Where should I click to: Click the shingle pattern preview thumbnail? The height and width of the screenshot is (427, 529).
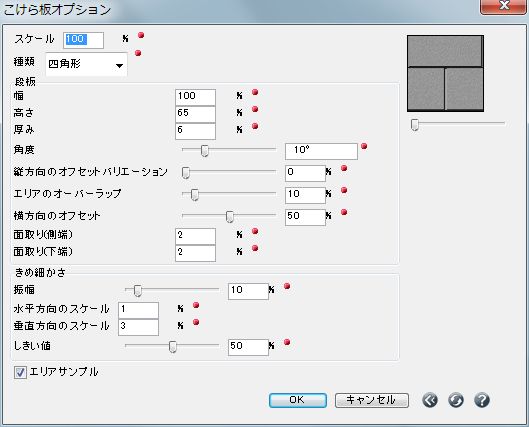pos(445,73)
